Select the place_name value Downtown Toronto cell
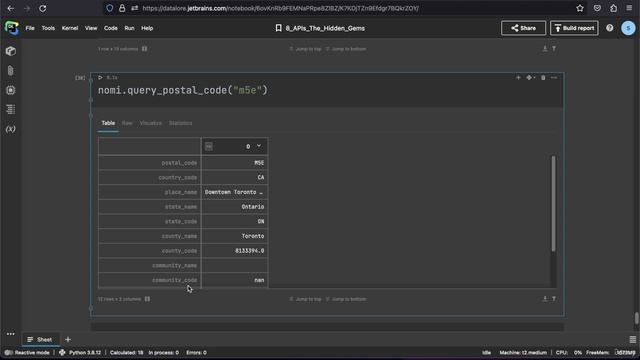The height and width of the screenshot is (360, 640). point(234,192)
